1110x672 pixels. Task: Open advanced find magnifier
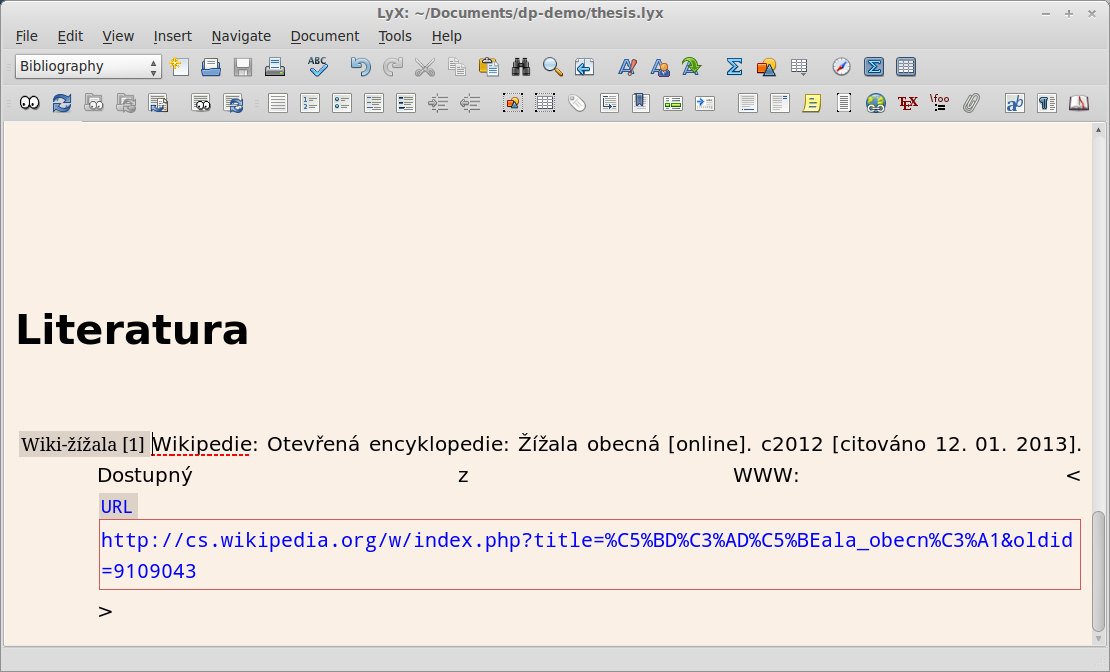553,67
